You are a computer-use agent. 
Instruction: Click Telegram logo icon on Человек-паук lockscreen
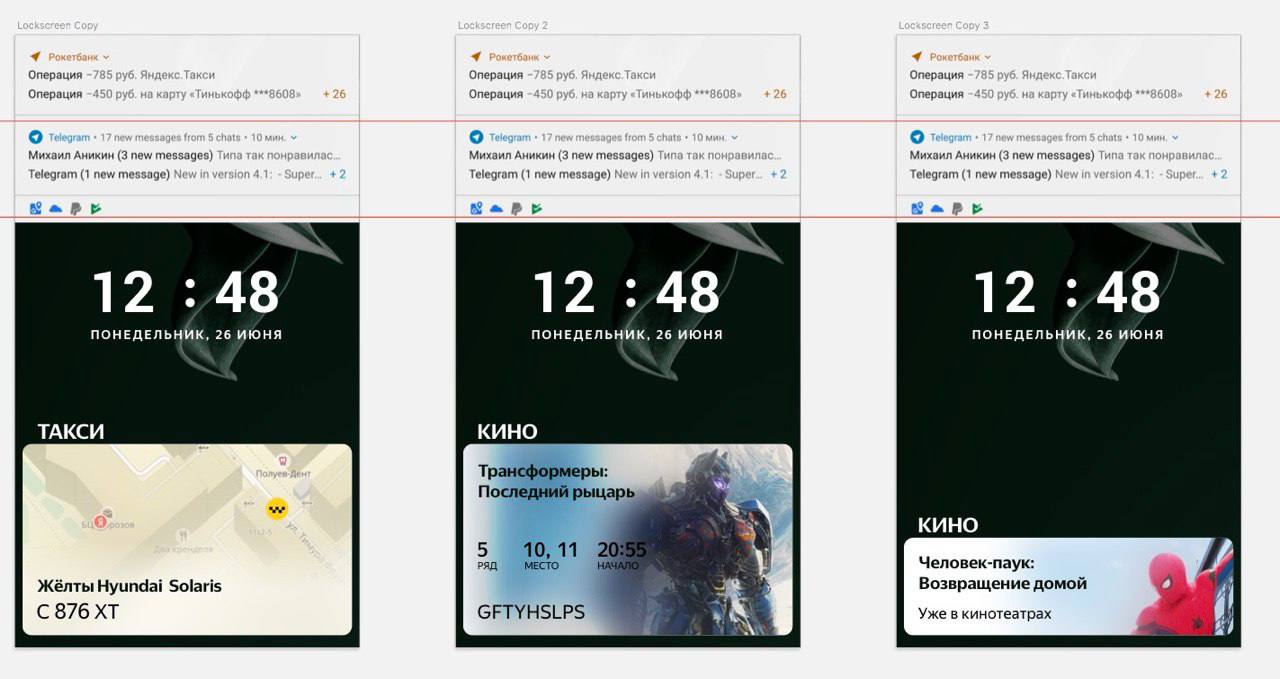pos(916,137)
